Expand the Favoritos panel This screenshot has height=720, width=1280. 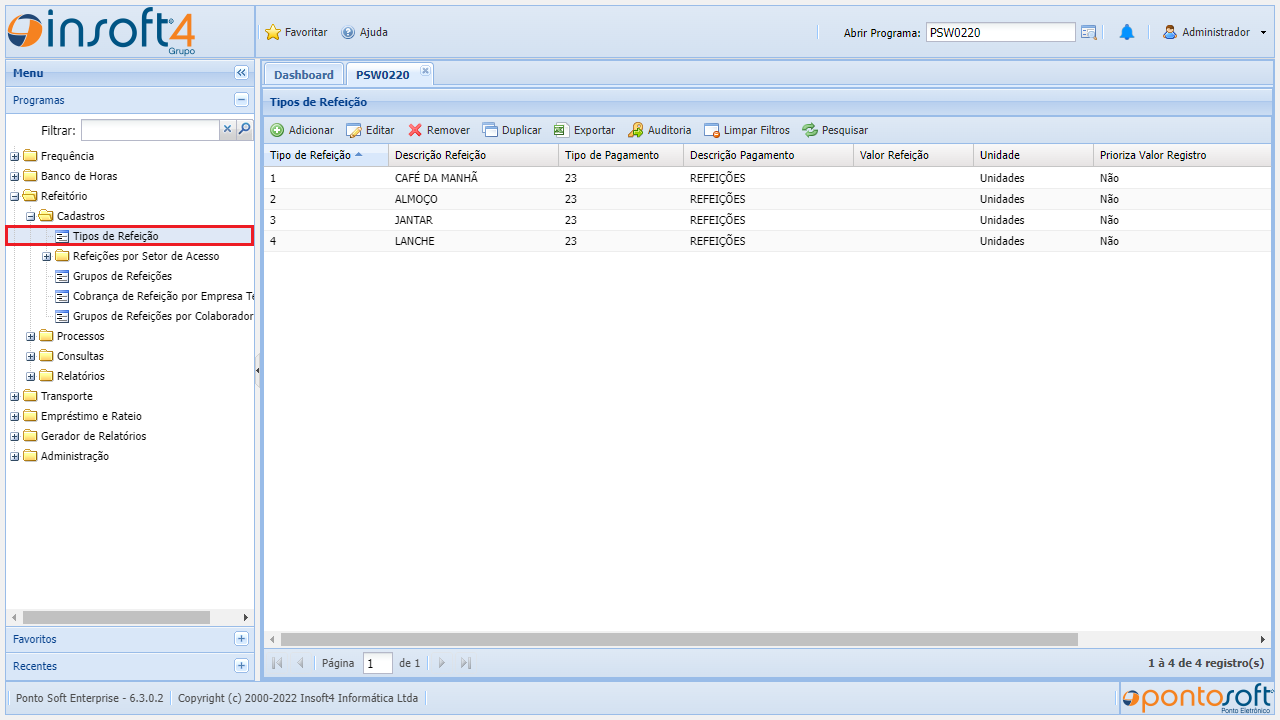241,639
